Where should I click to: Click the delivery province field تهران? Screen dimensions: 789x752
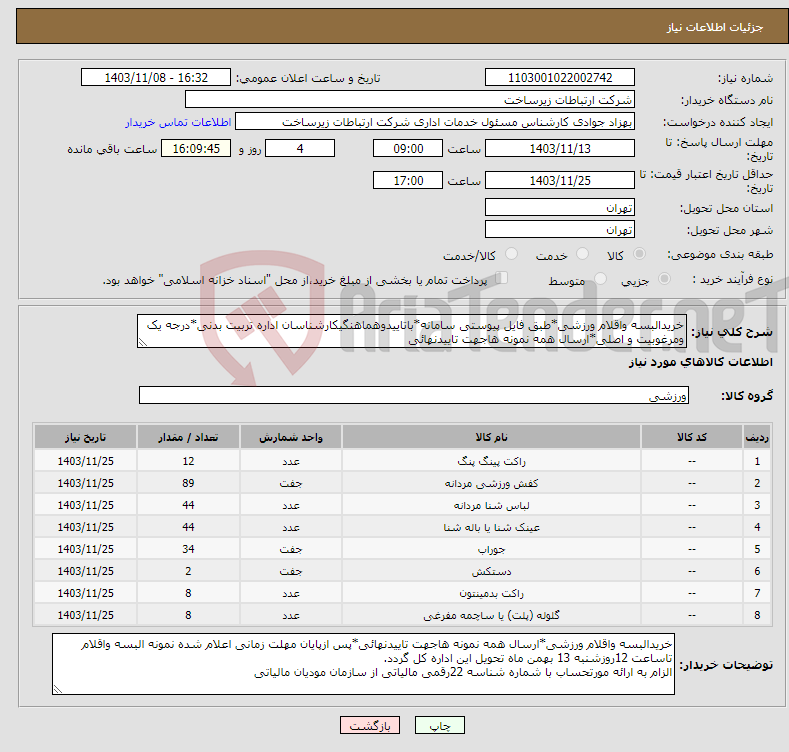[560, 207]
